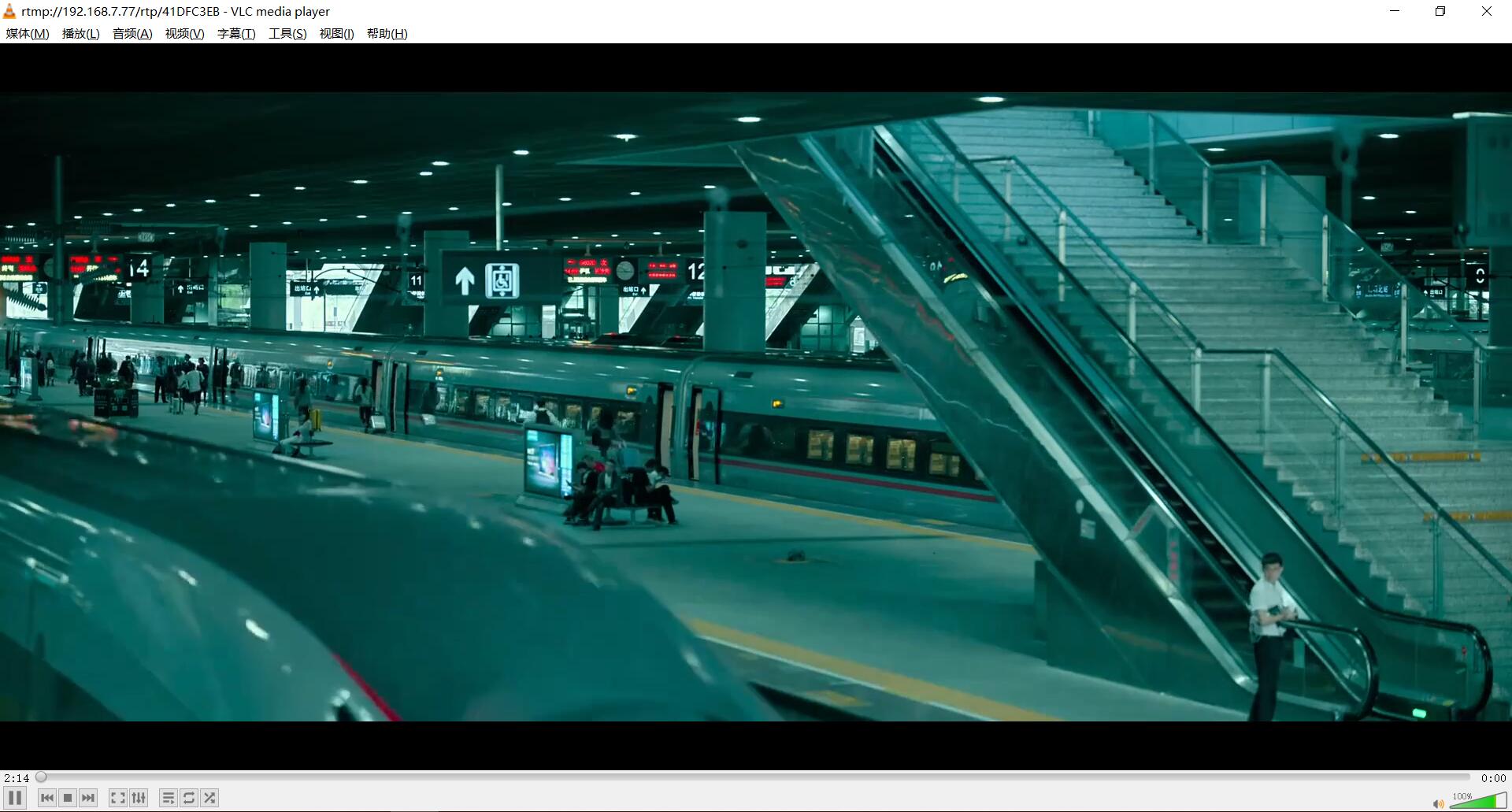Screen dimensions: 1512x812
Task: Click the elapsed time display 2:14
Action: [17, 777]
